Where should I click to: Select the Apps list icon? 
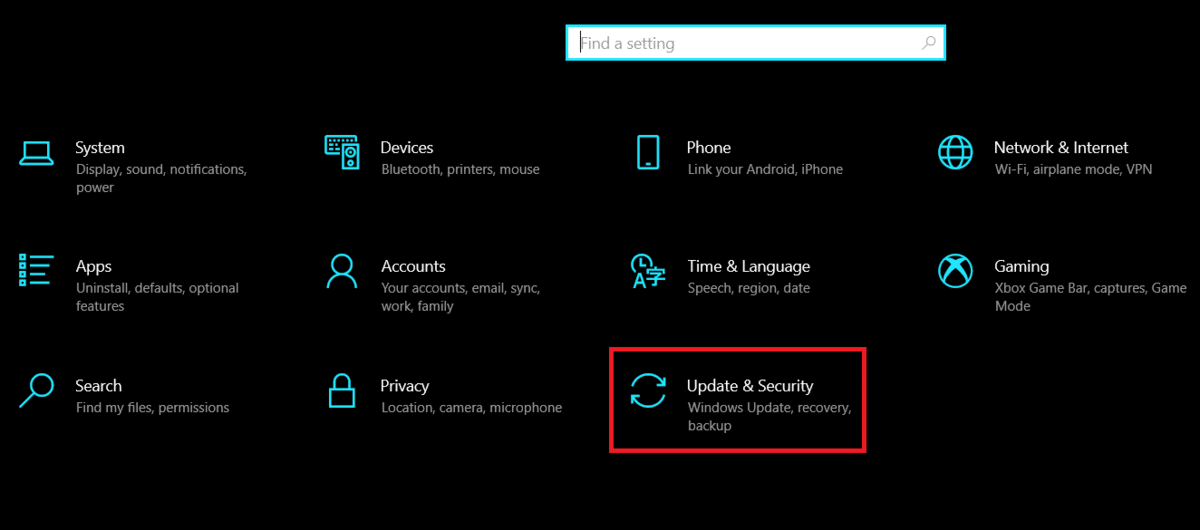pos(36,270)
